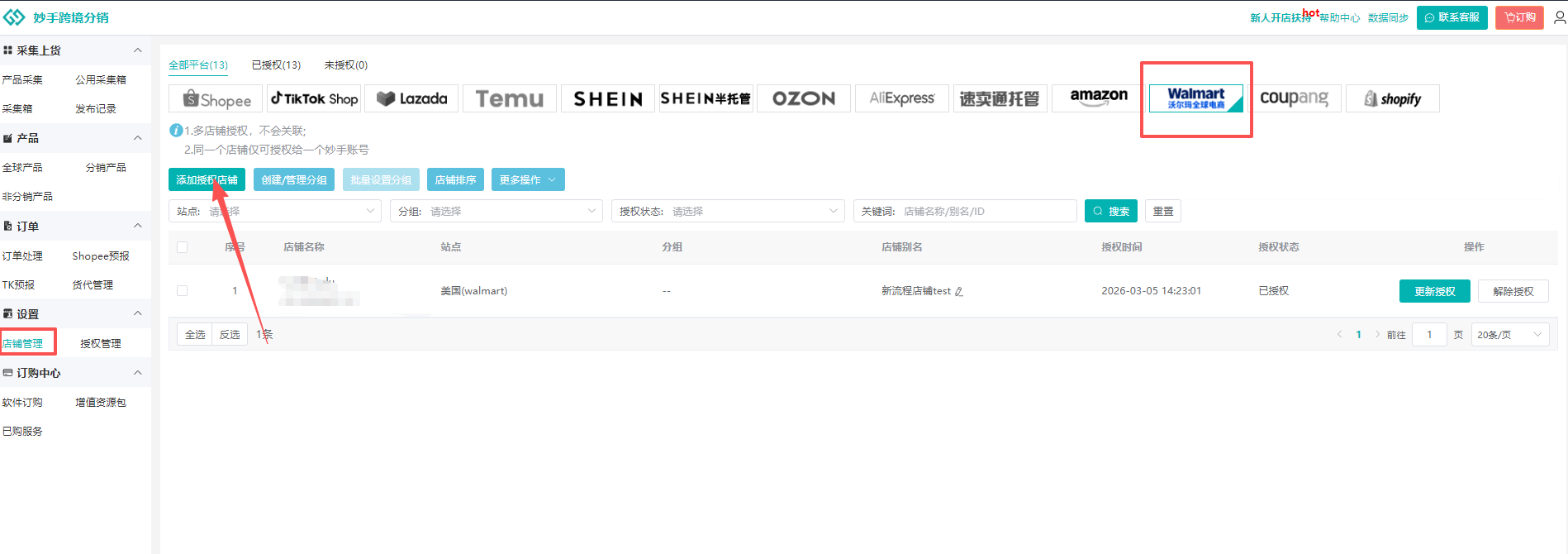Open 货代管理 in the sidebar

pos(93,285)
